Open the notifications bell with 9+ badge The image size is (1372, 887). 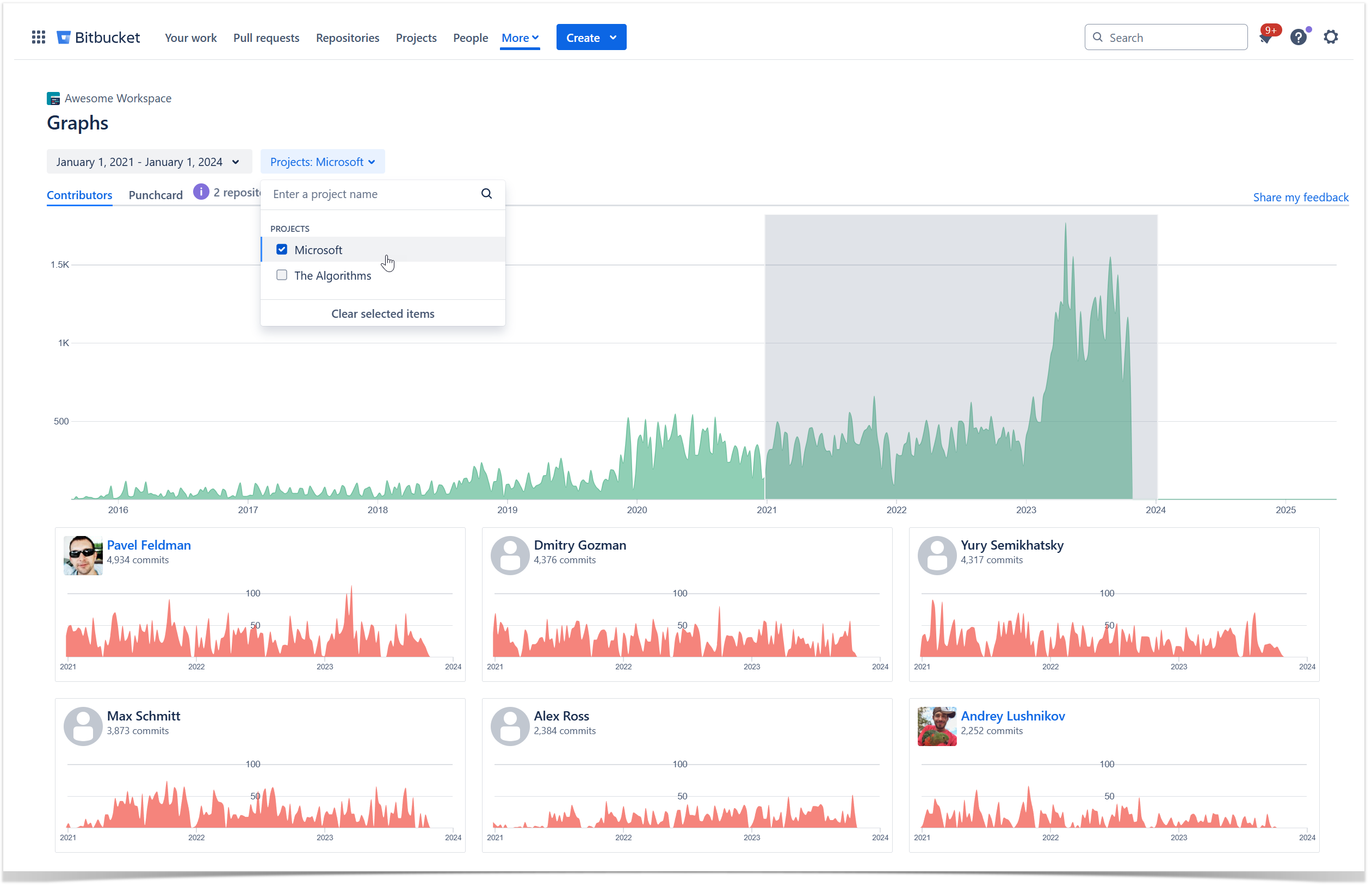click(x=1265, y=38)
